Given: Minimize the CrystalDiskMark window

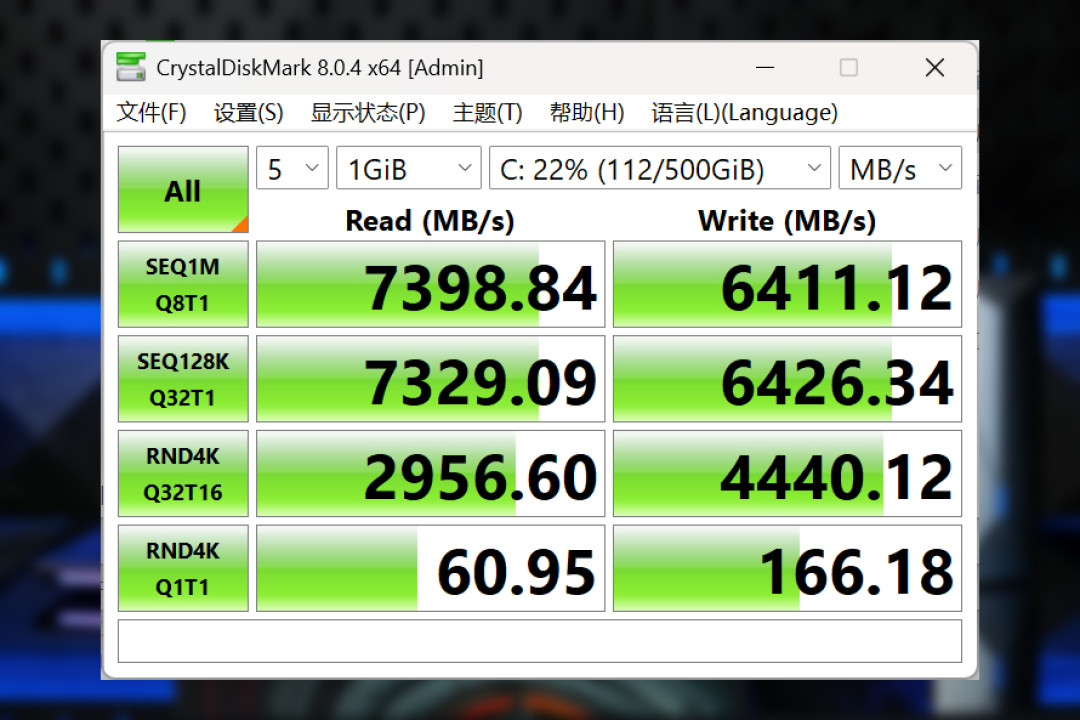Looking at the screenshot, I should pyautogui.click(x=765, y=68).
